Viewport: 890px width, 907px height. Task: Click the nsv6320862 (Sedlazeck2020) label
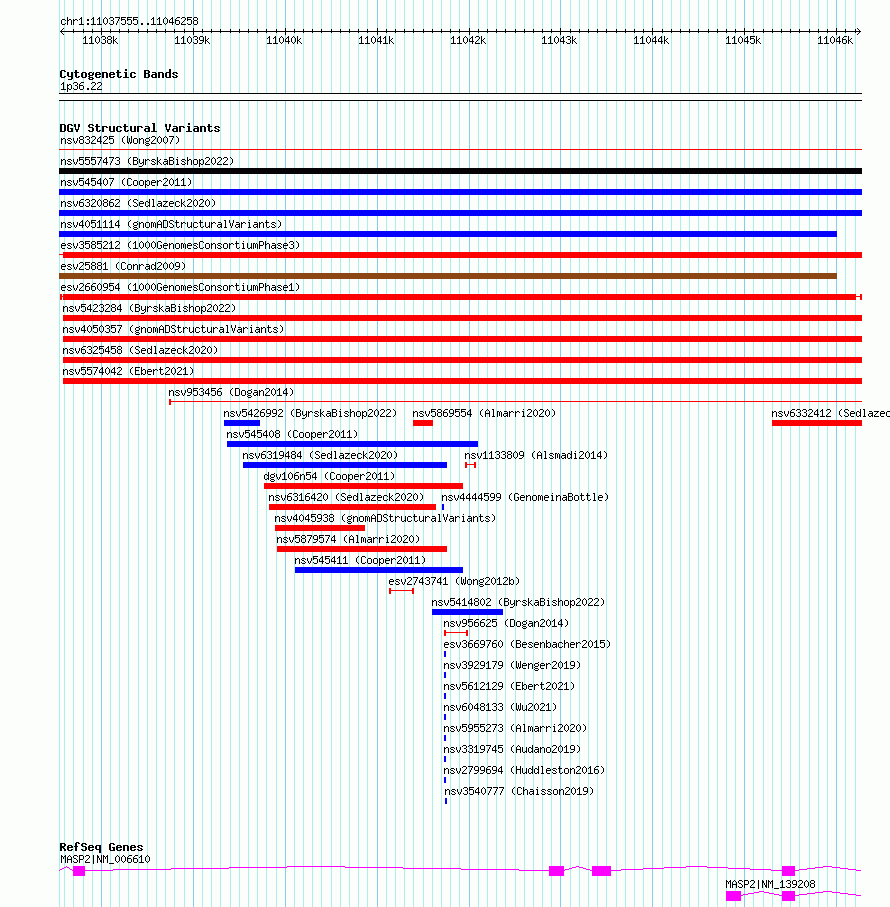click(x=138, y=203)
